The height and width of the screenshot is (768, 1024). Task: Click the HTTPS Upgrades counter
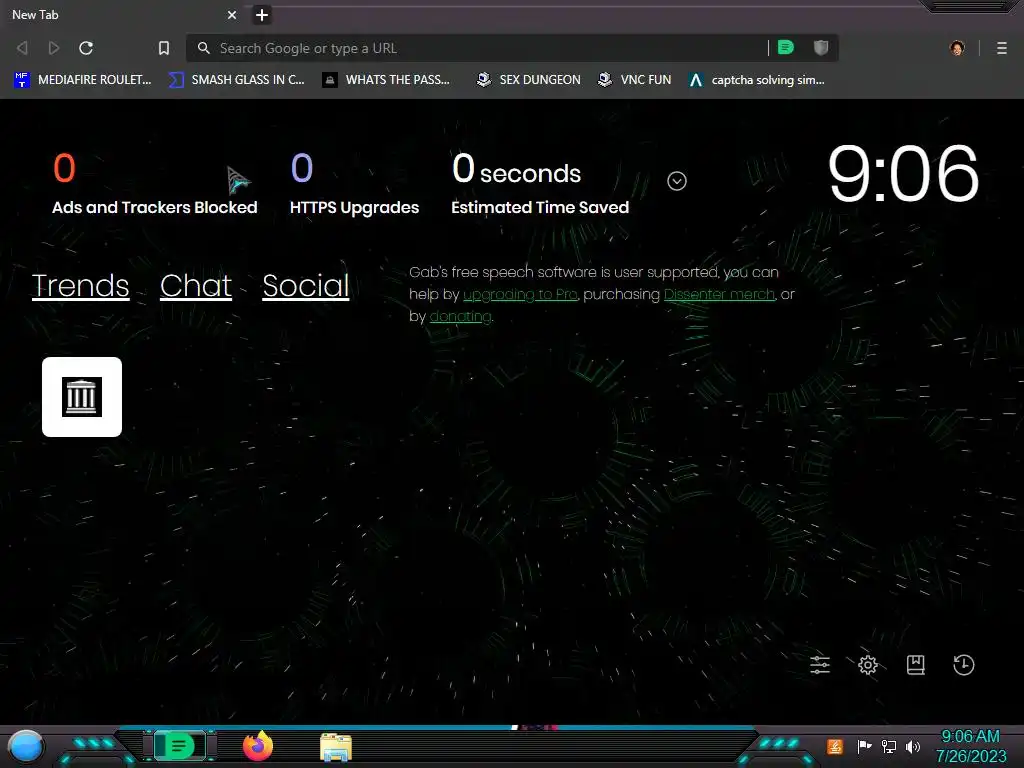[355, 184]
